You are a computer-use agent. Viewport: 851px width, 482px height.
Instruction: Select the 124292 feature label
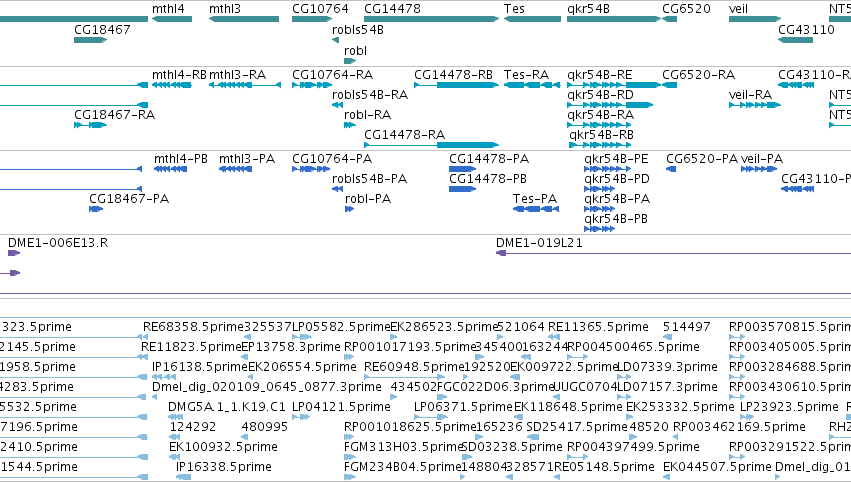[x=193, y=427]
